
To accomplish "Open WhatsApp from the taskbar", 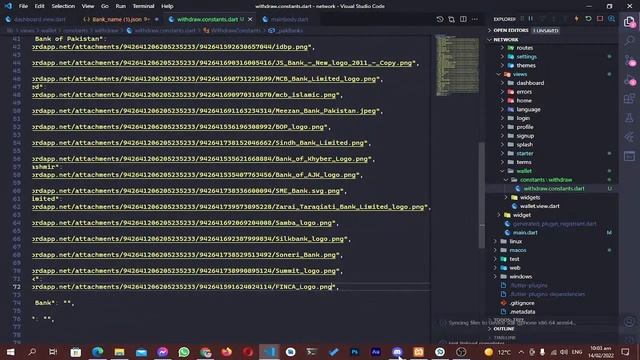I will (x=184, y=351).
